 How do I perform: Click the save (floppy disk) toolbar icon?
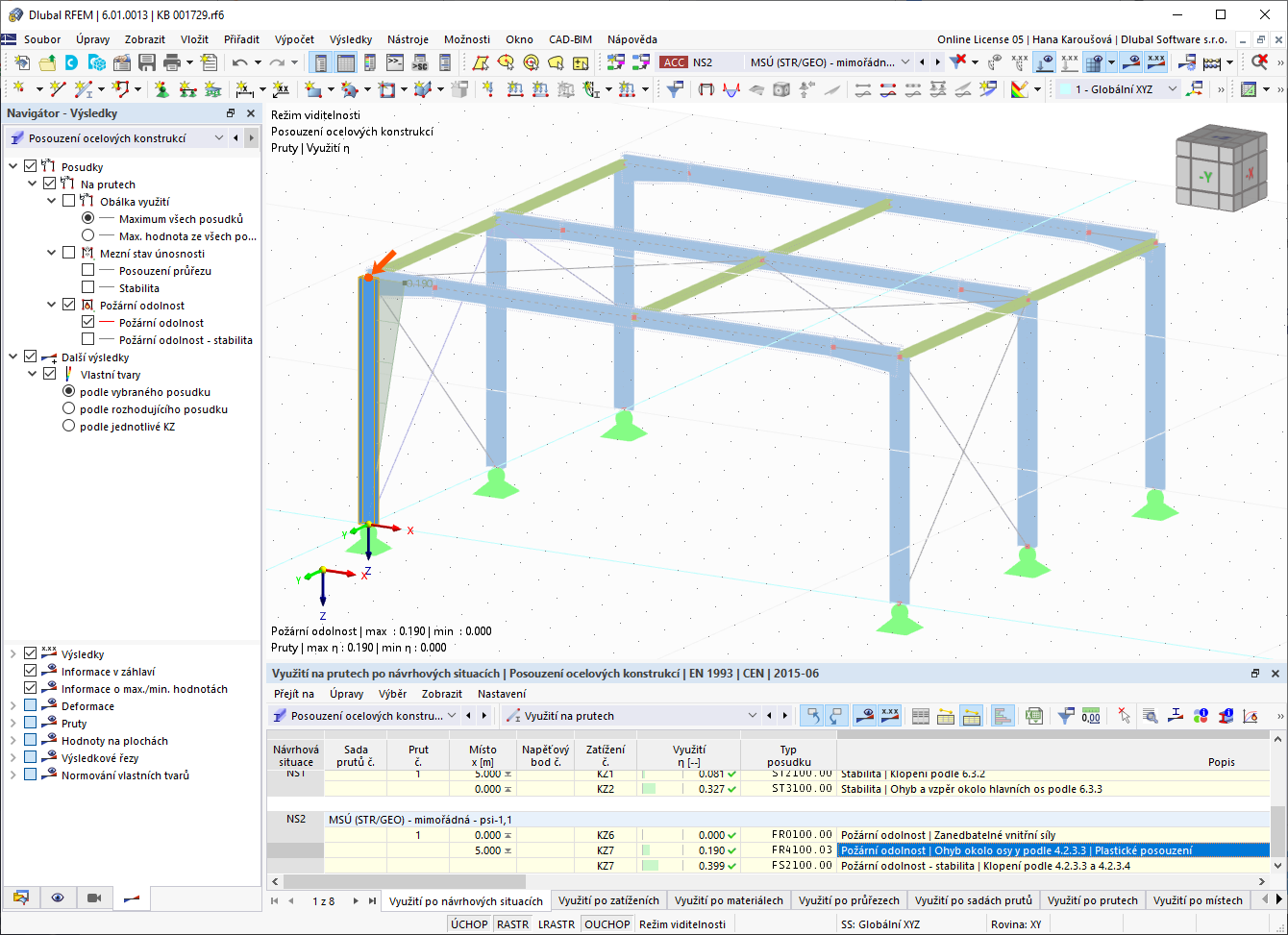[147, 62]
